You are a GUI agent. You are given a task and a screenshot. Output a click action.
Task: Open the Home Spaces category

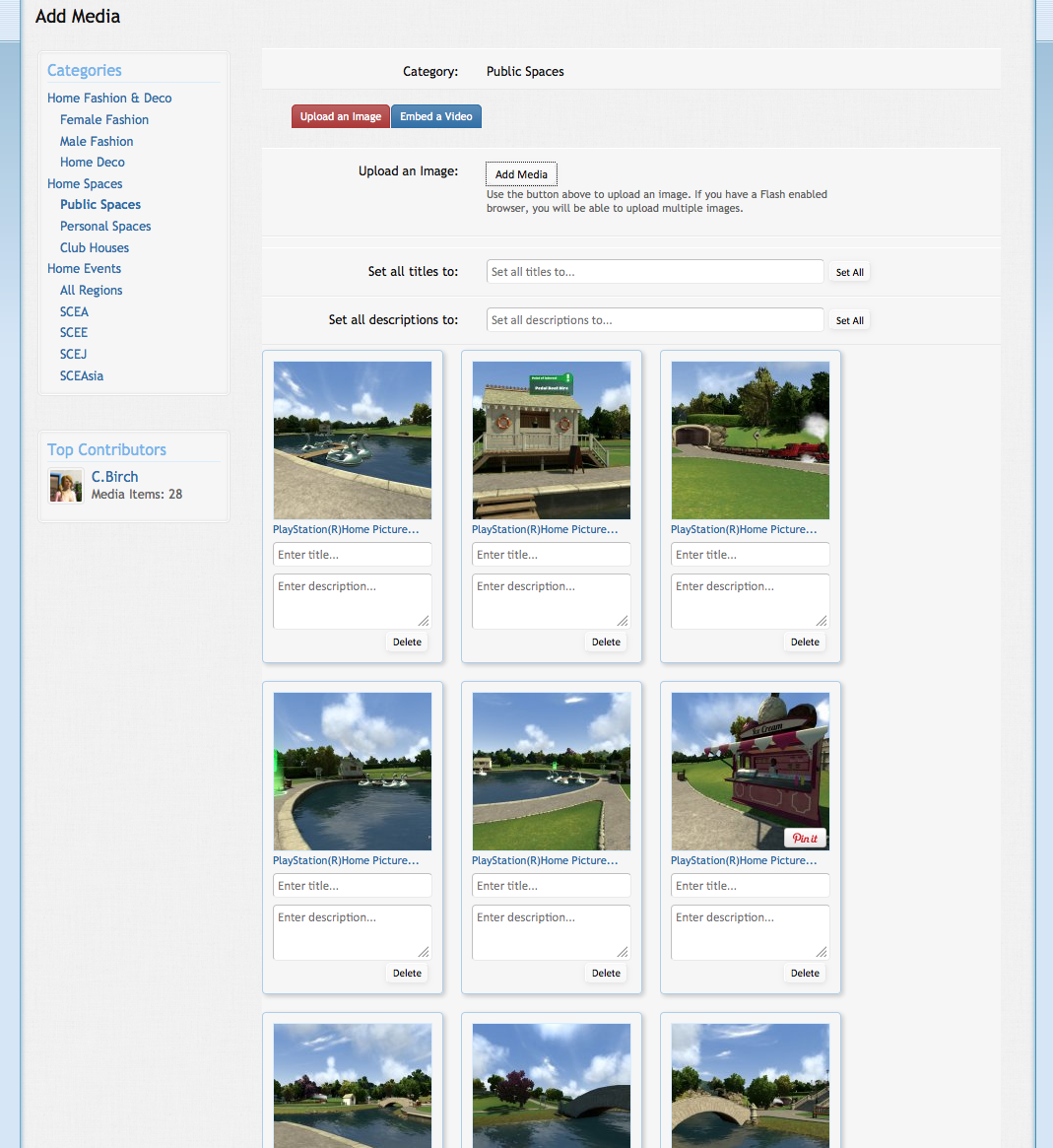coord(85,183)
